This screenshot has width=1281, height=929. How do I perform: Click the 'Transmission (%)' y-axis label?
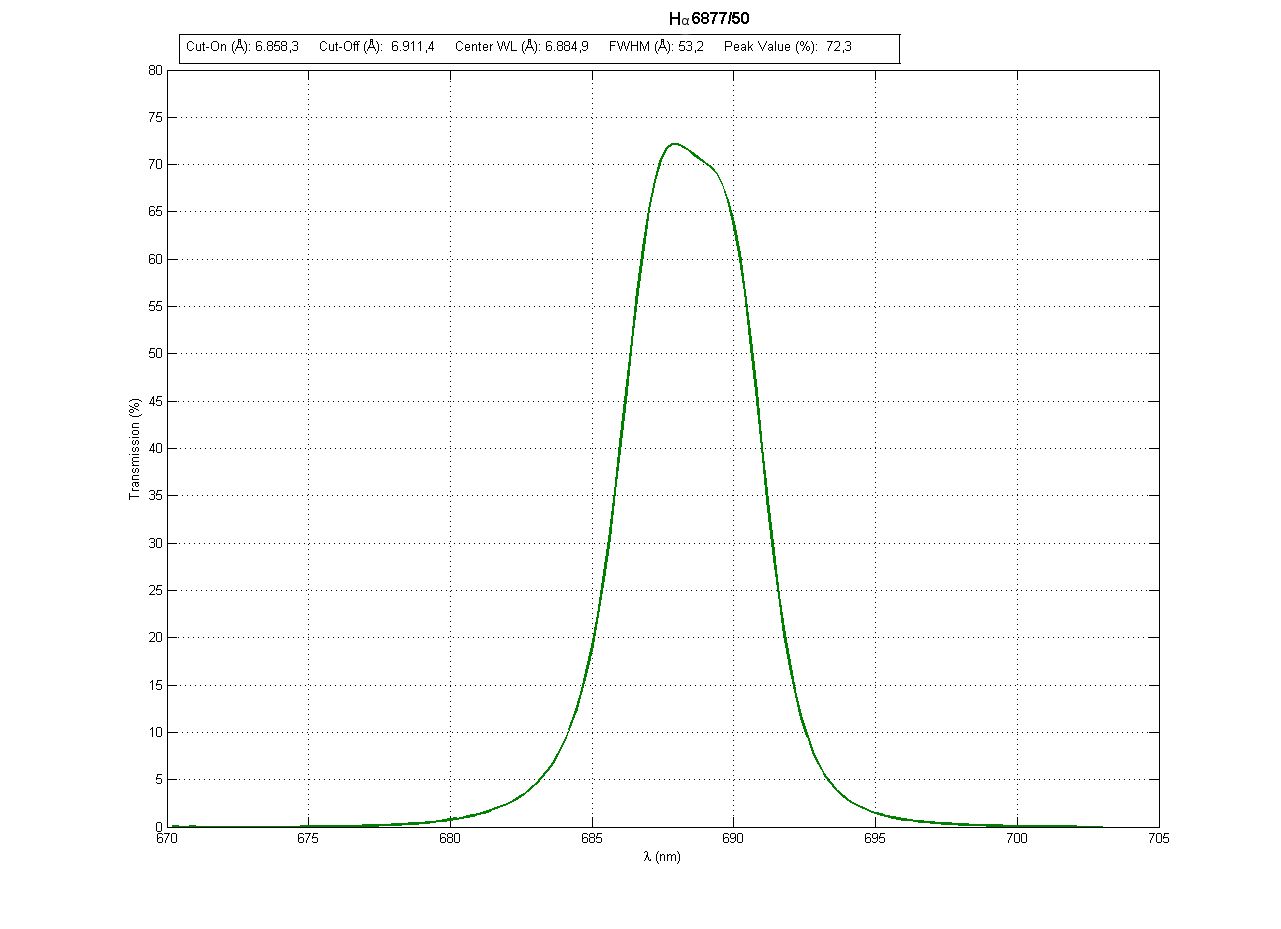click(134, 448)
